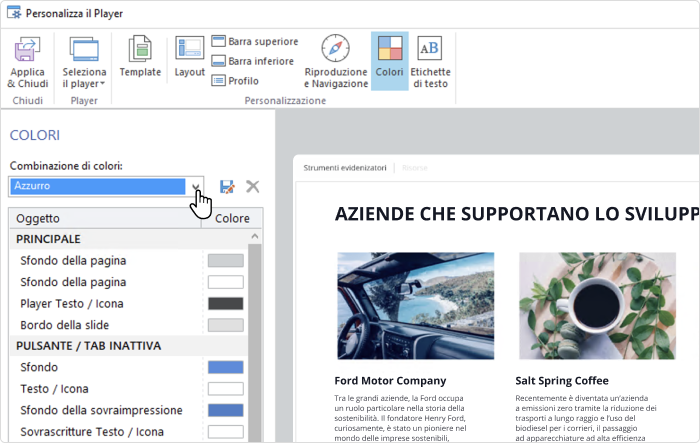700x443 pixels.
Task: Click the Oggetto column header
Action: pos(105,218)
